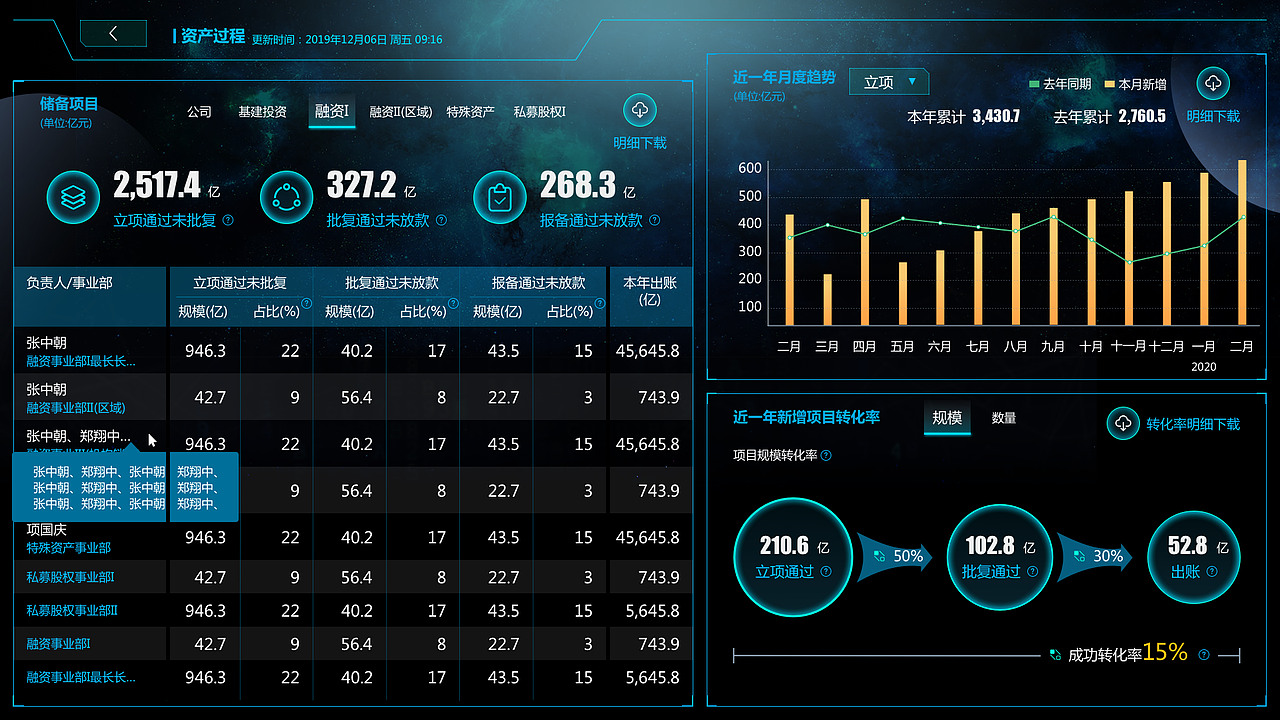This screenshot has height=720, width=1280.
Task: Go back using the top-left arrow button
Action: (113, 33)
